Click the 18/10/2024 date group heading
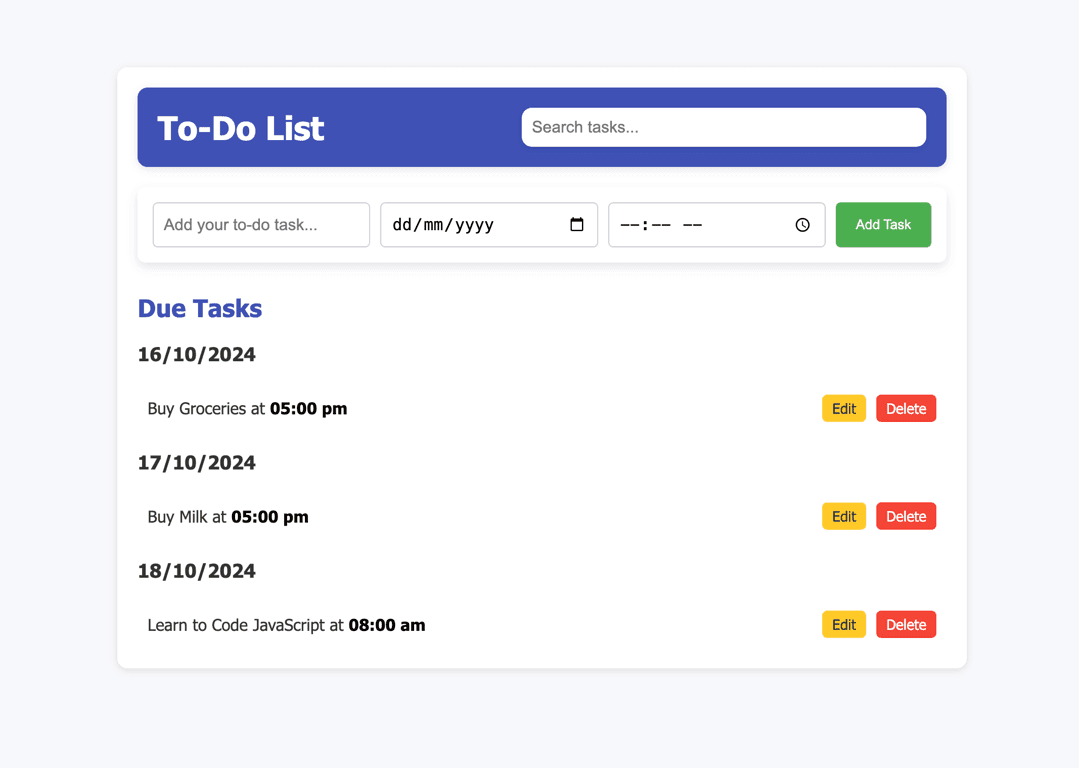 coord(197,570)
